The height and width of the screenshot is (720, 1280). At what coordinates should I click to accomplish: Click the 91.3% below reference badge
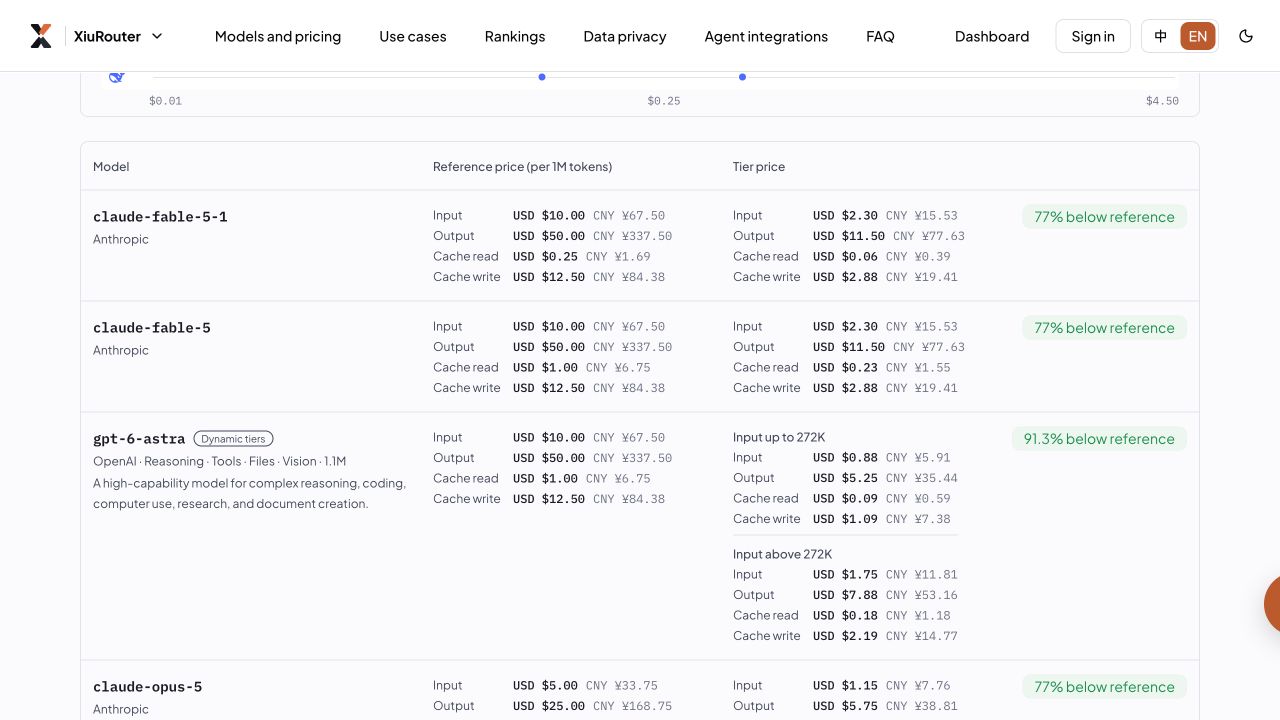(1099, 439)
